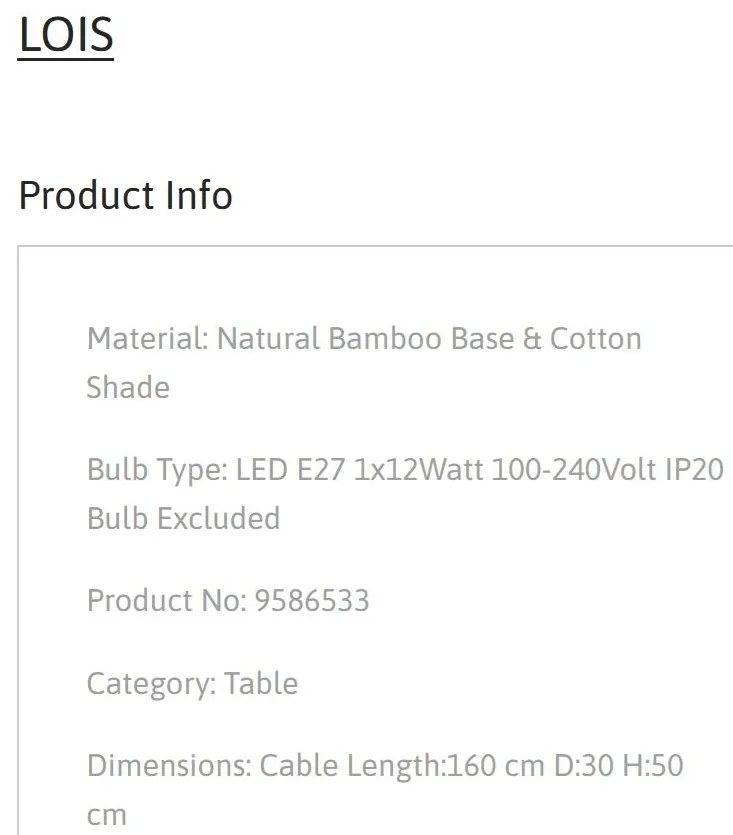Click product number 9586533
The width and height of the screenshot is (733, 835).
tap(312, 601)
